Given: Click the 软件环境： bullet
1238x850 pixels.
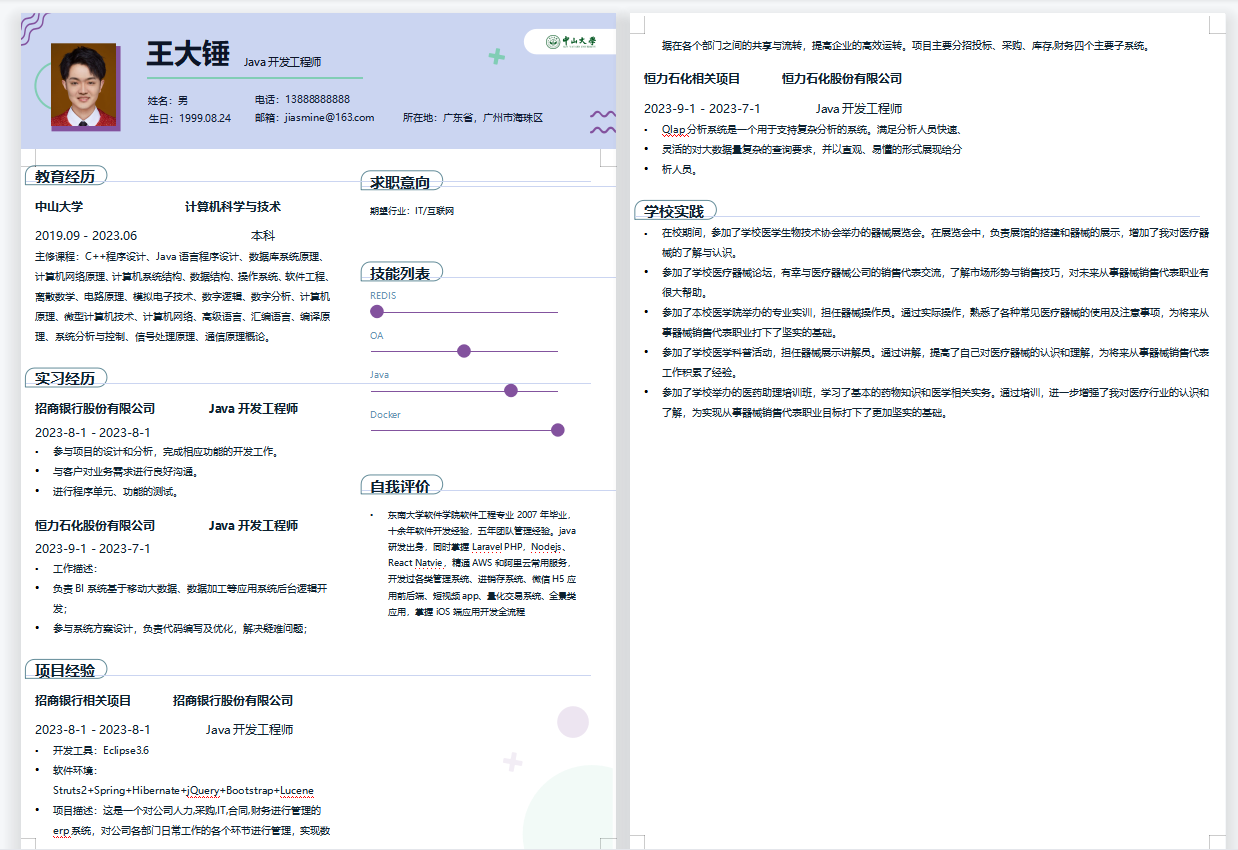Looking at the screenshot, I should [x=75, y=771].
